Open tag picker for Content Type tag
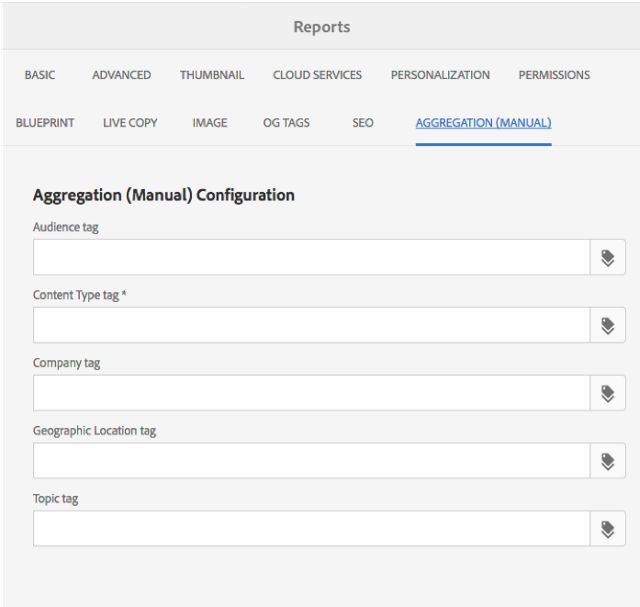This screenshot has height=607, width=640. pos(607,325)
